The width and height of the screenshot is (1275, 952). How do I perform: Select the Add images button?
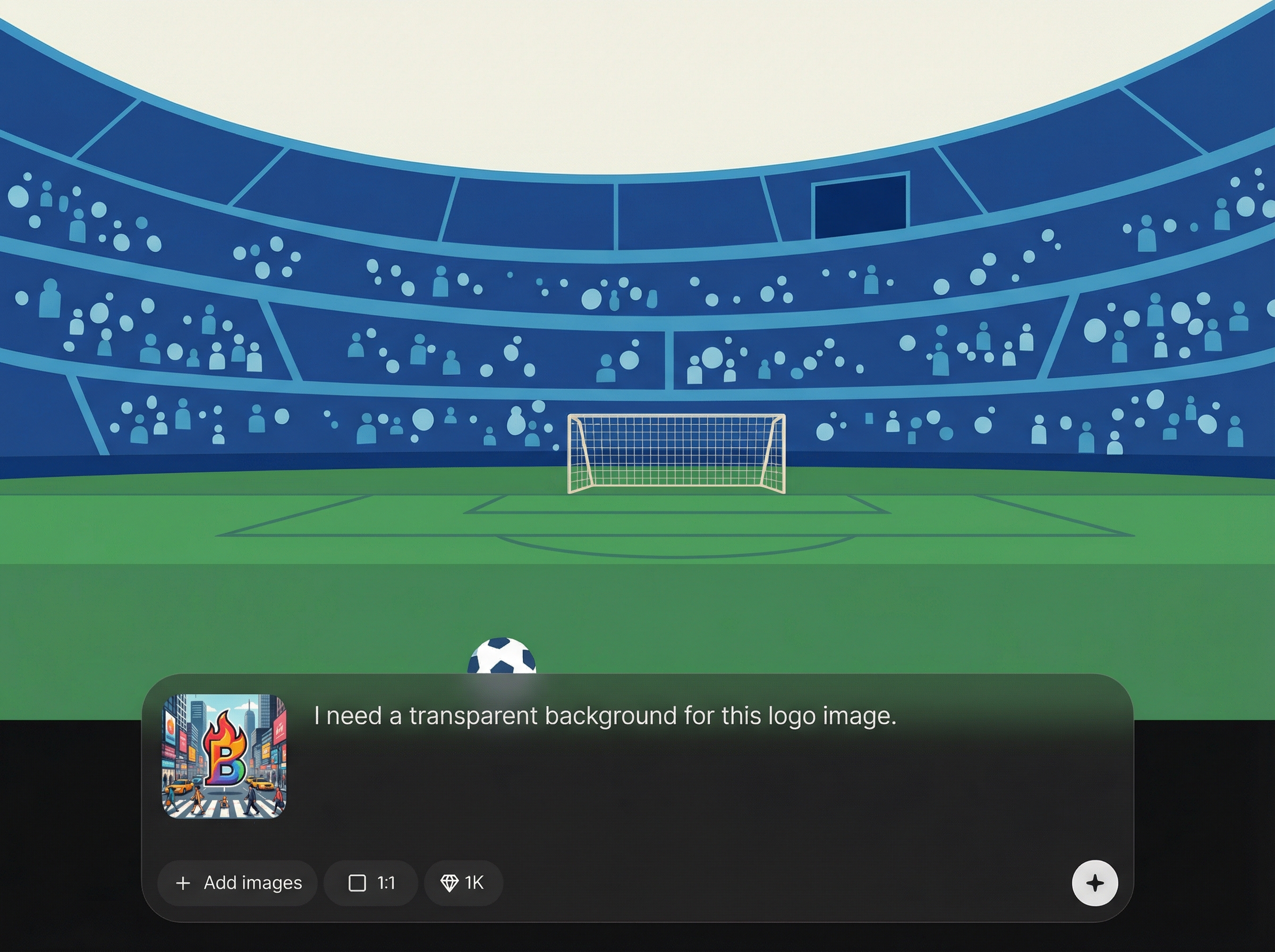click(237, 883)
